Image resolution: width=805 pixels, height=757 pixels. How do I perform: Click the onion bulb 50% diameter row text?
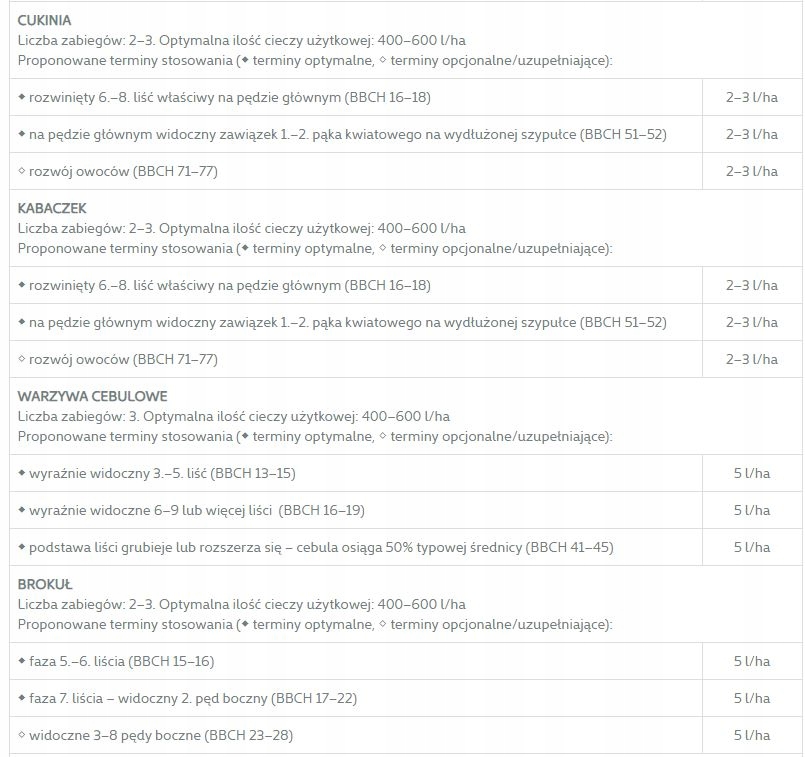[320, 548]
